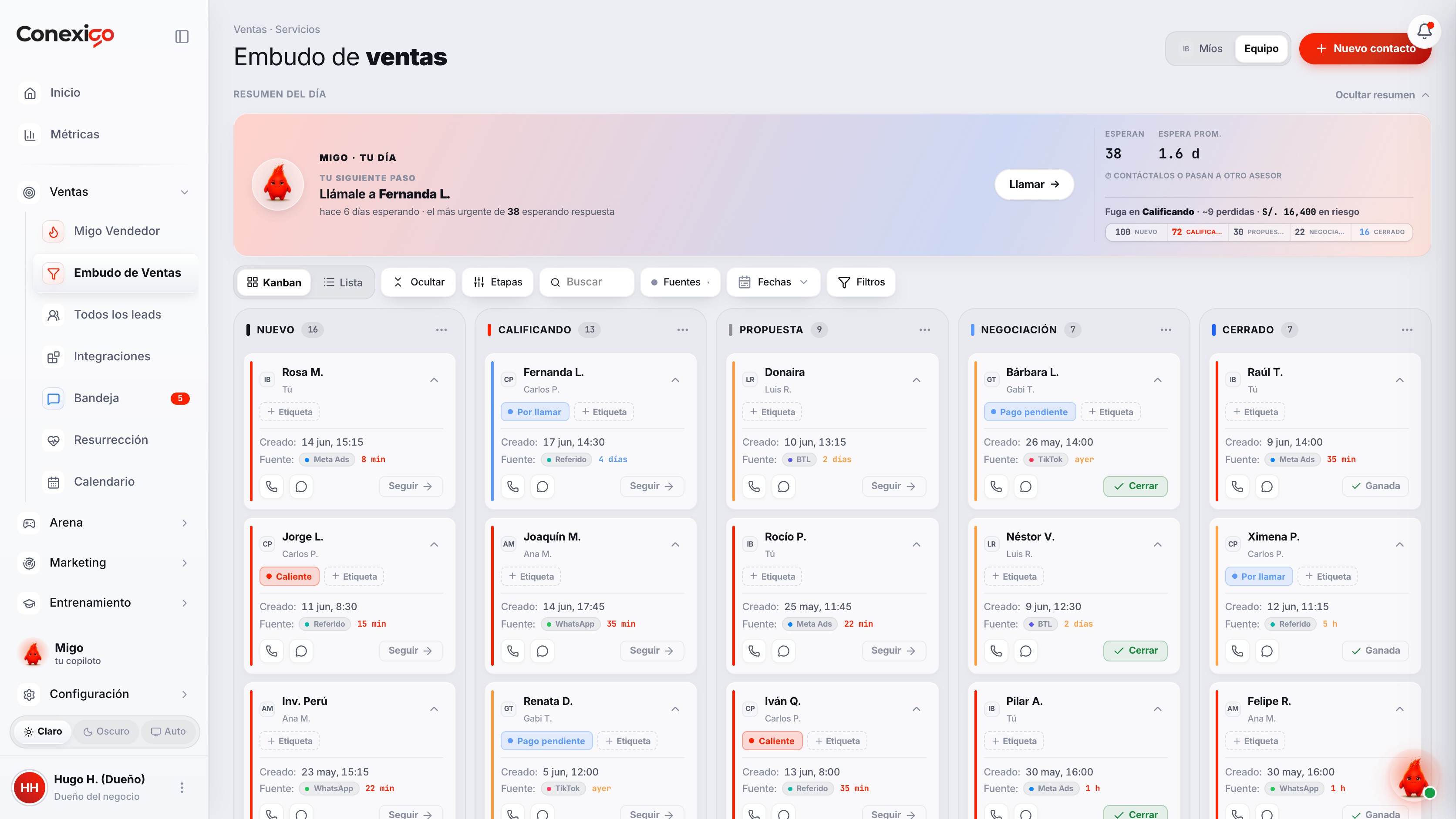Open Métricas in sidebar
This screenshot has width=1456, height=819.
coord(104,134)
